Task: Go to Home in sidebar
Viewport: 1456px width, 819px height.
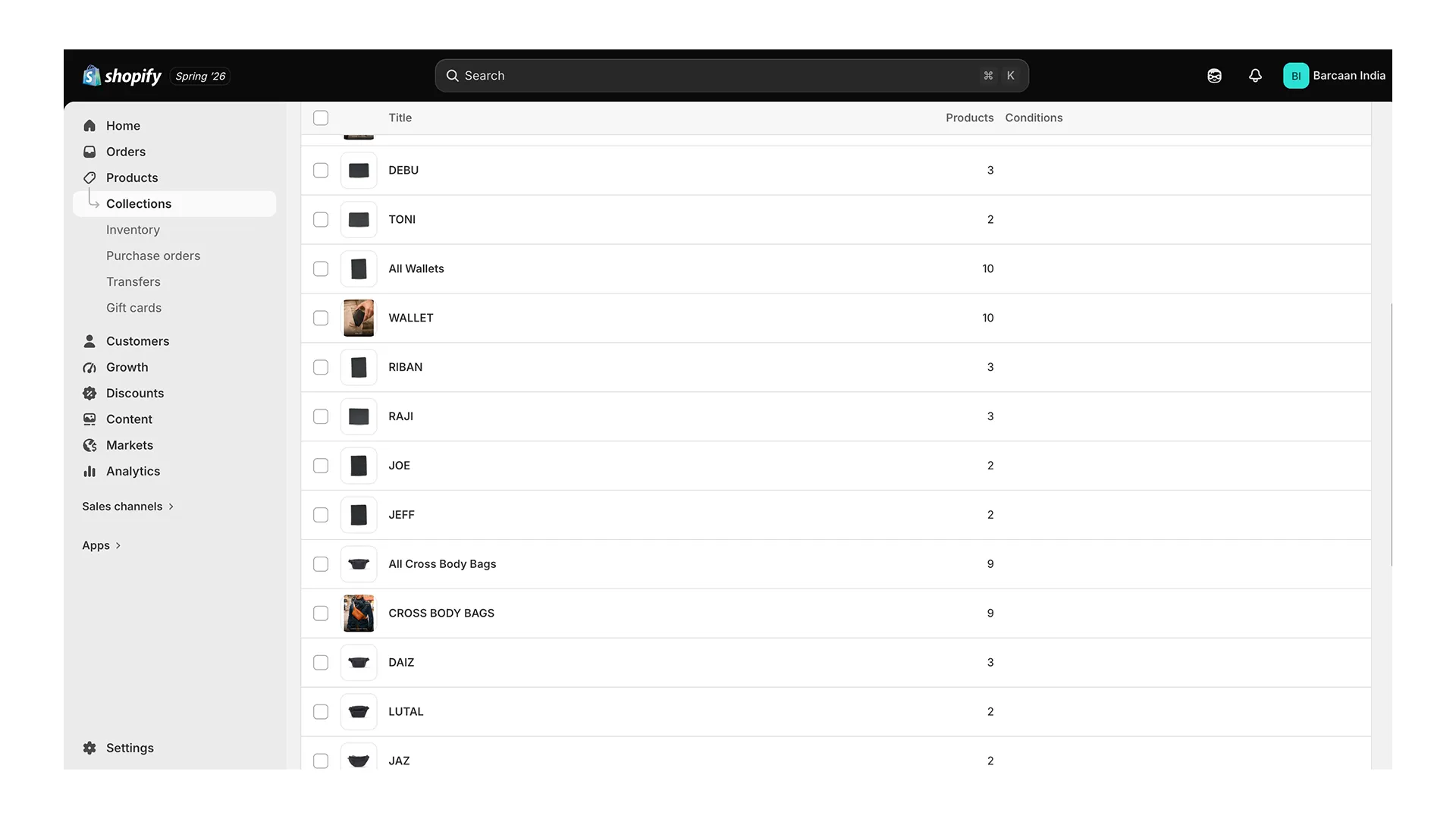Action: point(123,126)
